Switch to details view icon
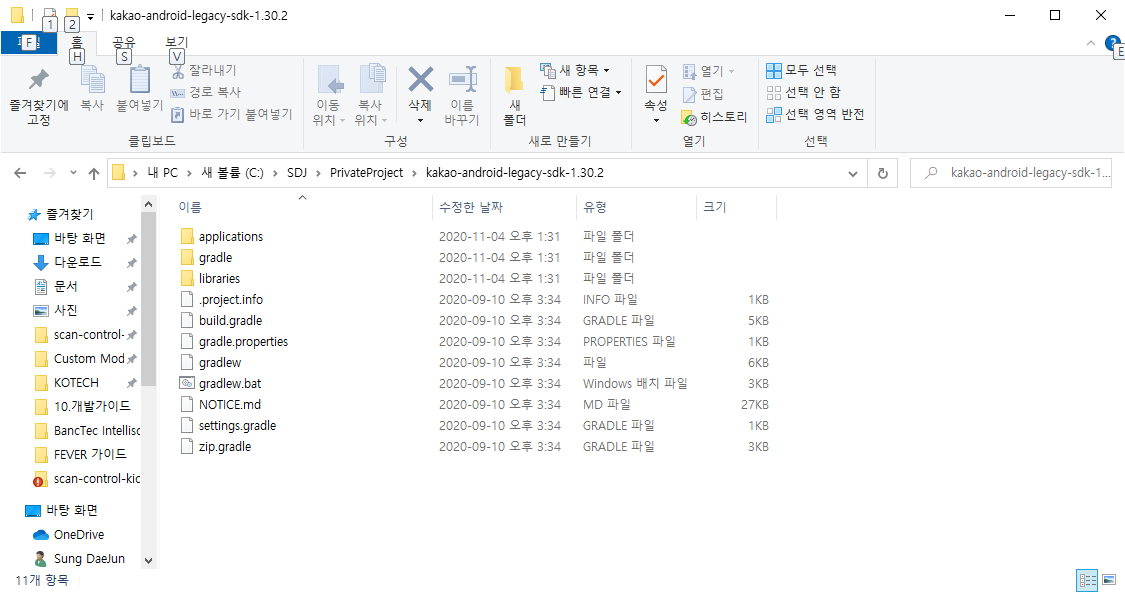The image size is (1125, 593). pyautogui.click(x=1088, y=580)
